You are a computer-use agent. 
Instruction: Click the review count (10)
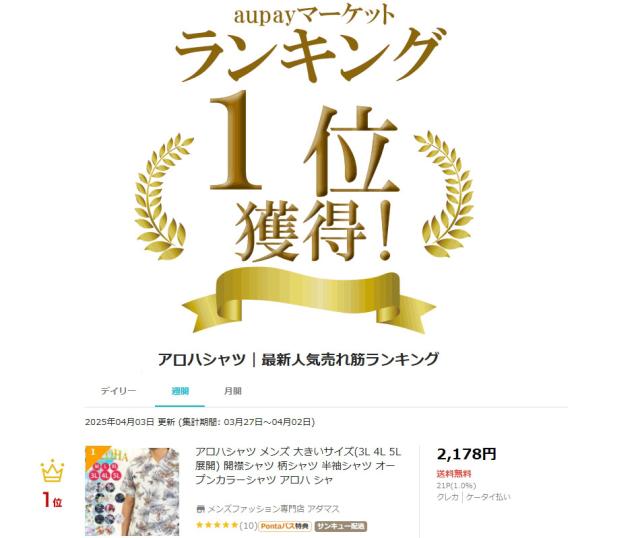click(248, 525)
